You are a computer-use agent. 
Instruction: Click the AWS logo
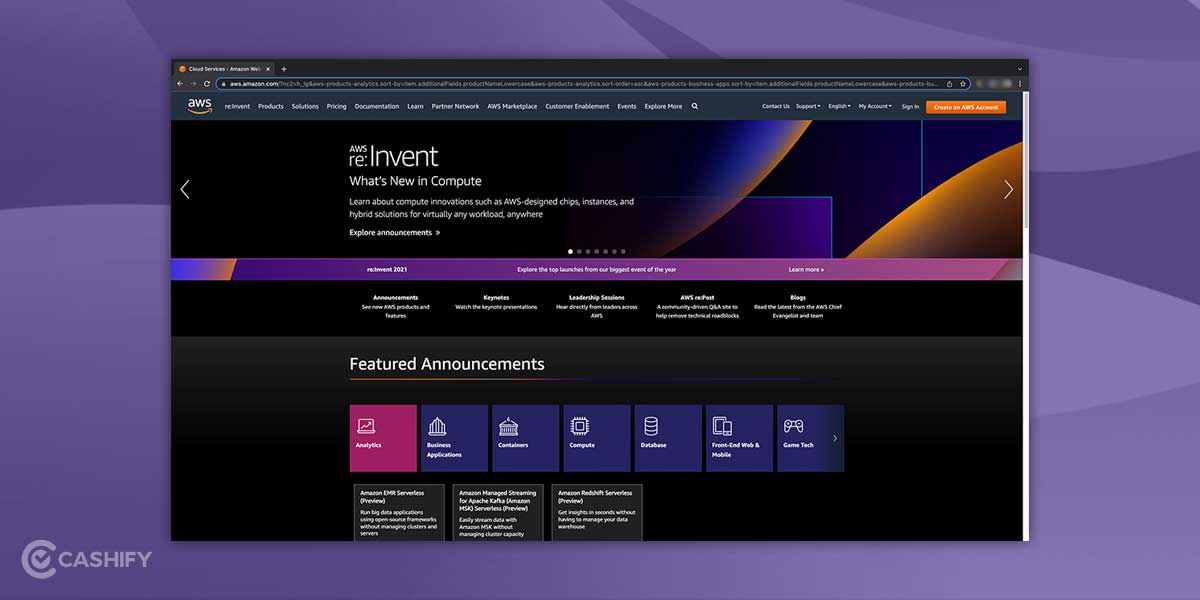pos(199,106)
